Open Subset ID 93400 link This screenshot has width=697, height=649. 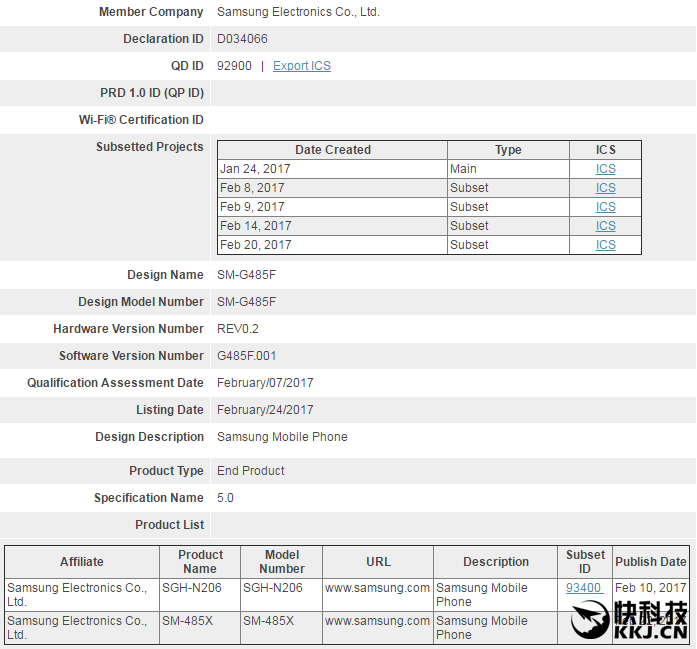(584, 588)
